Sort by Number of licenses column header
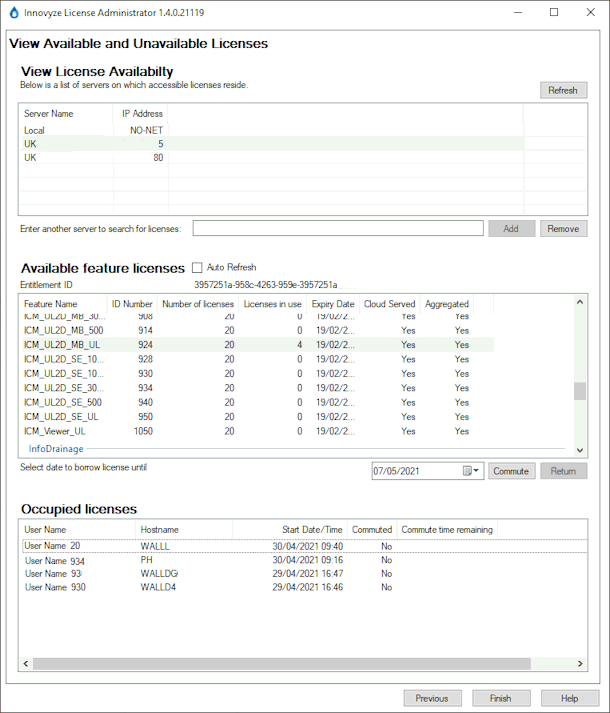The image size is (610, 713). point(198,304)
